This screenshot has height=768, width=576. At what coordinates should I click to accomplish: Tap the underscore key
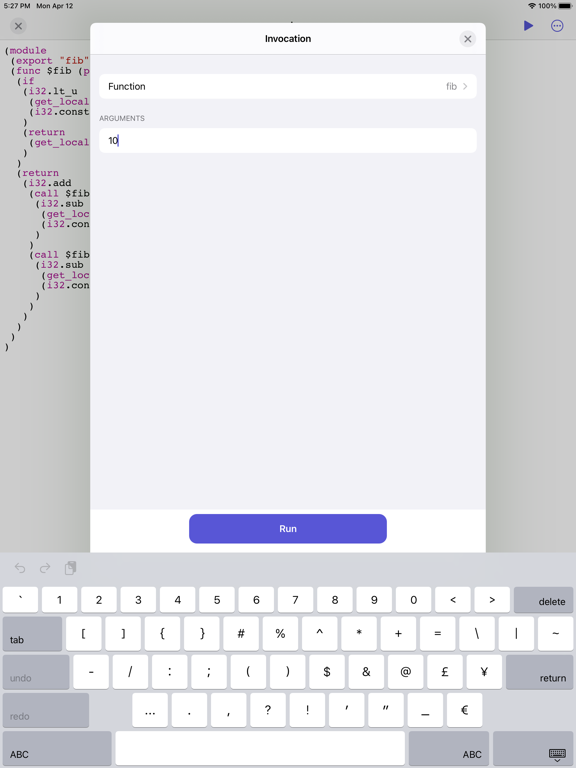[x=425, y=710]
